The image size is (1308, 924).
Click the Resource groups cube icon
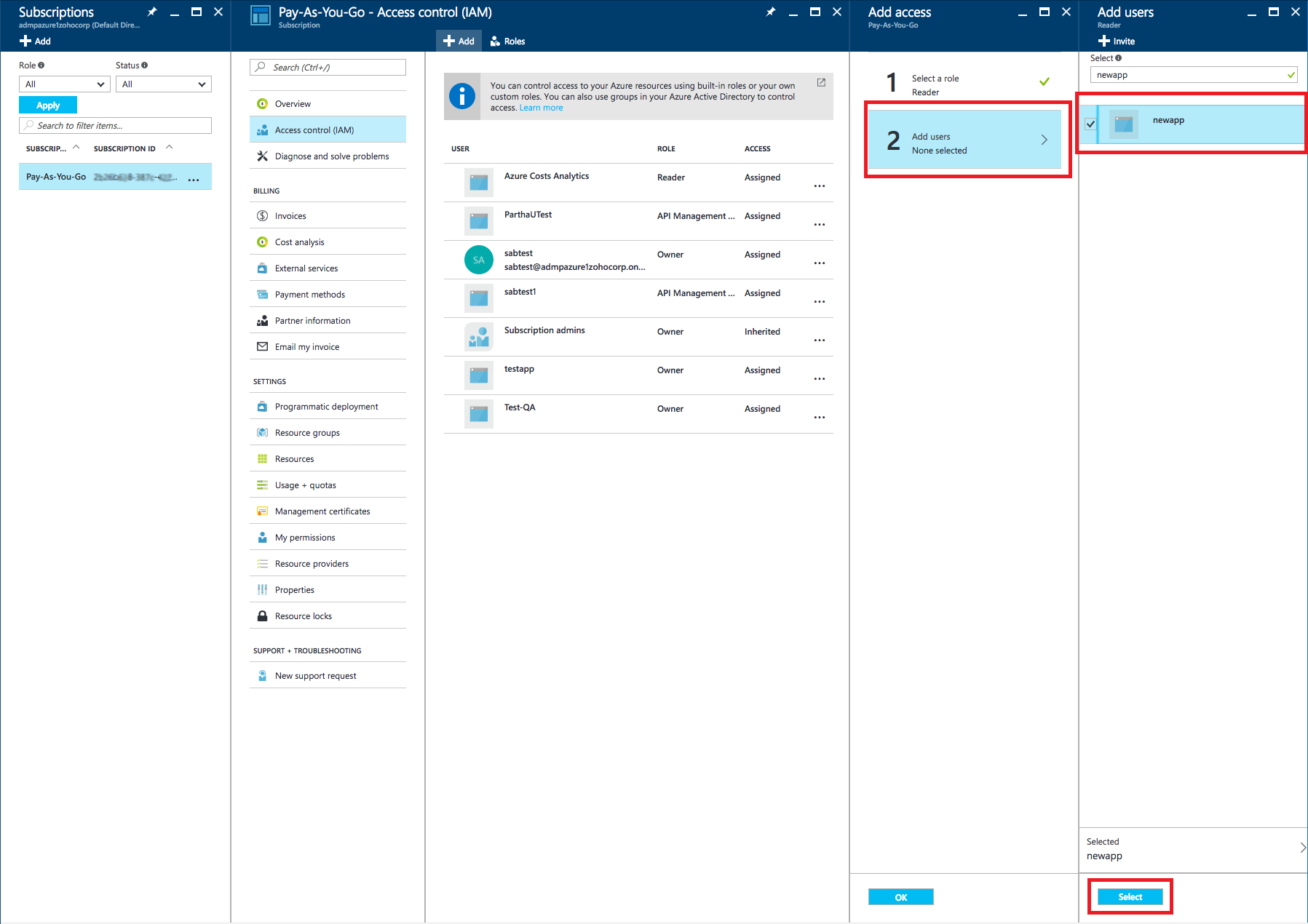click(262, 433)
